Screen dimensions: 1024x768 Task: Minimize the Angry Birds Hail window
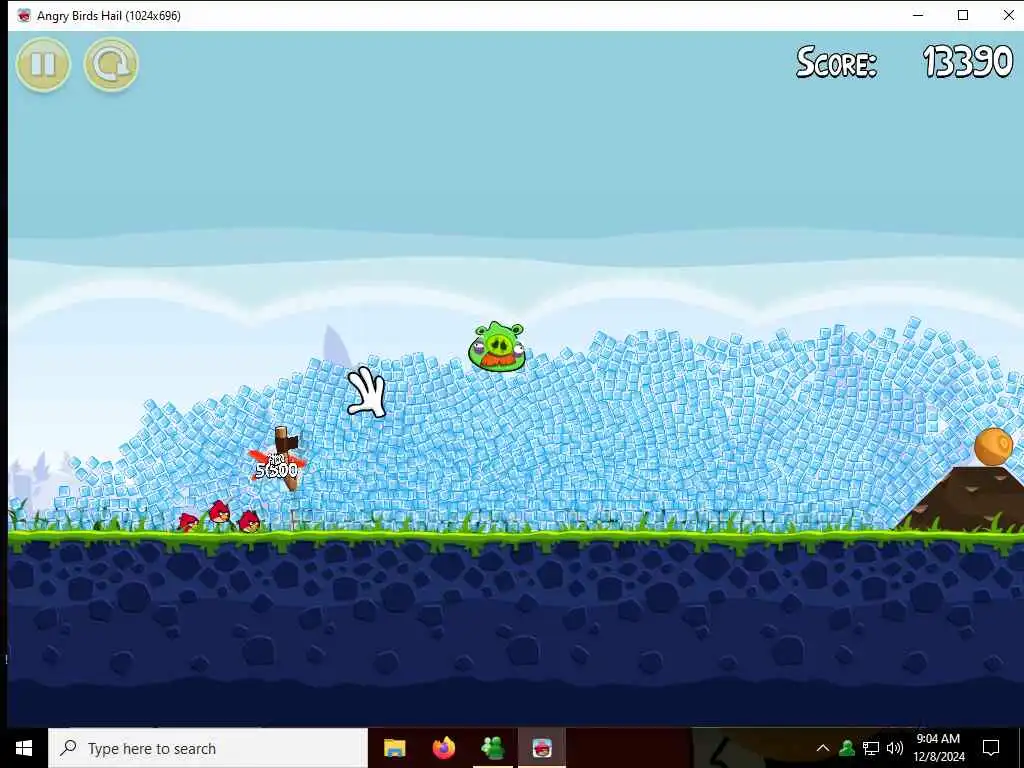(918, 15)
